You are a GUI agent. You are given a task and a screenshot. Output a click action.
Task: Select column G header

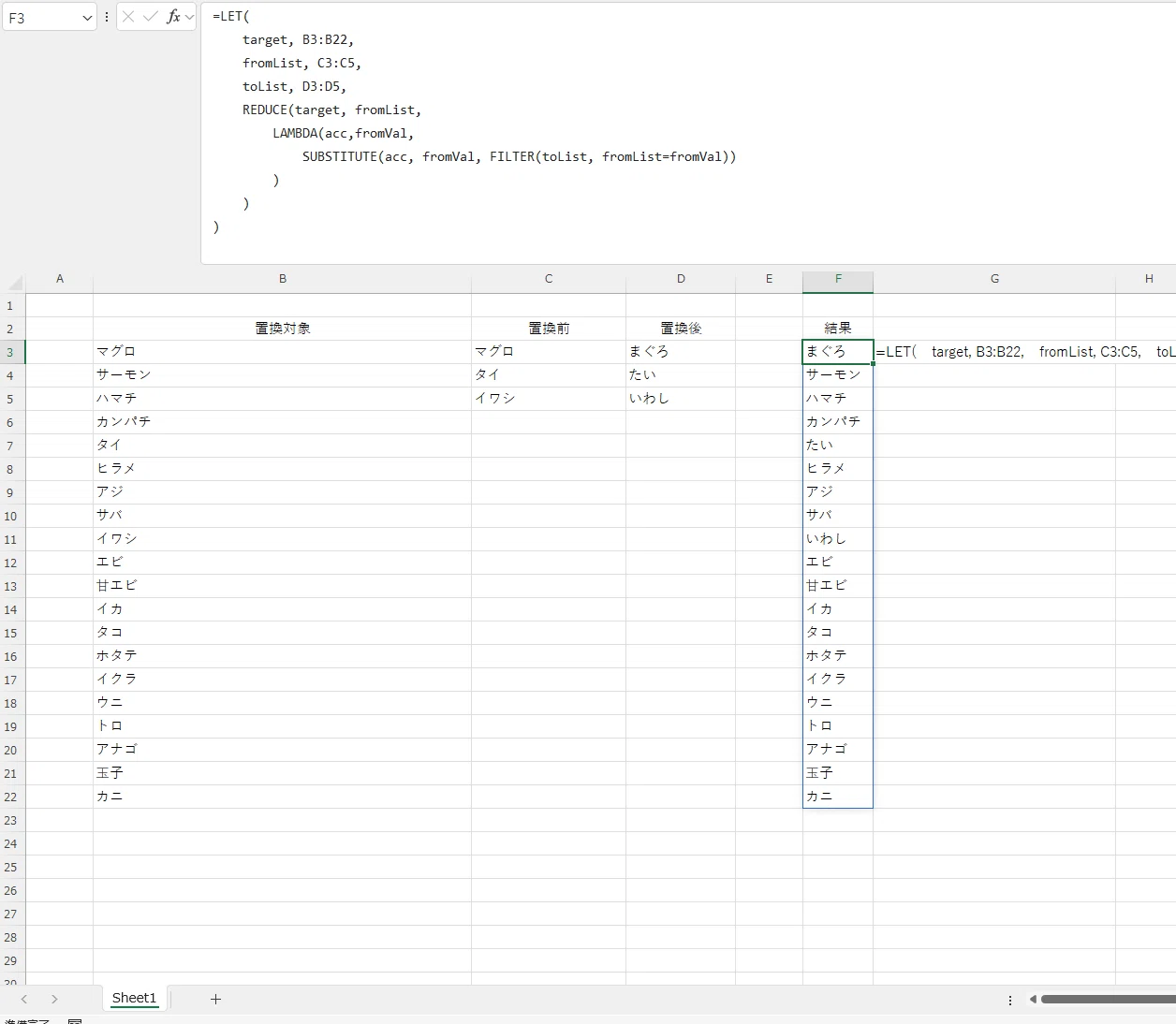point(994,279)
